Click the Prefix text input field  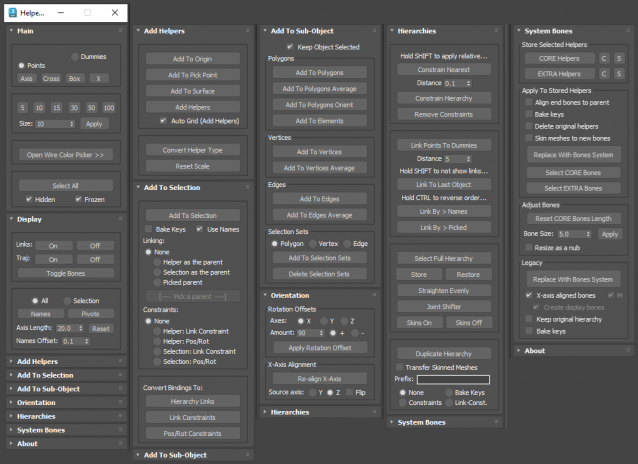tap(453, 379)
